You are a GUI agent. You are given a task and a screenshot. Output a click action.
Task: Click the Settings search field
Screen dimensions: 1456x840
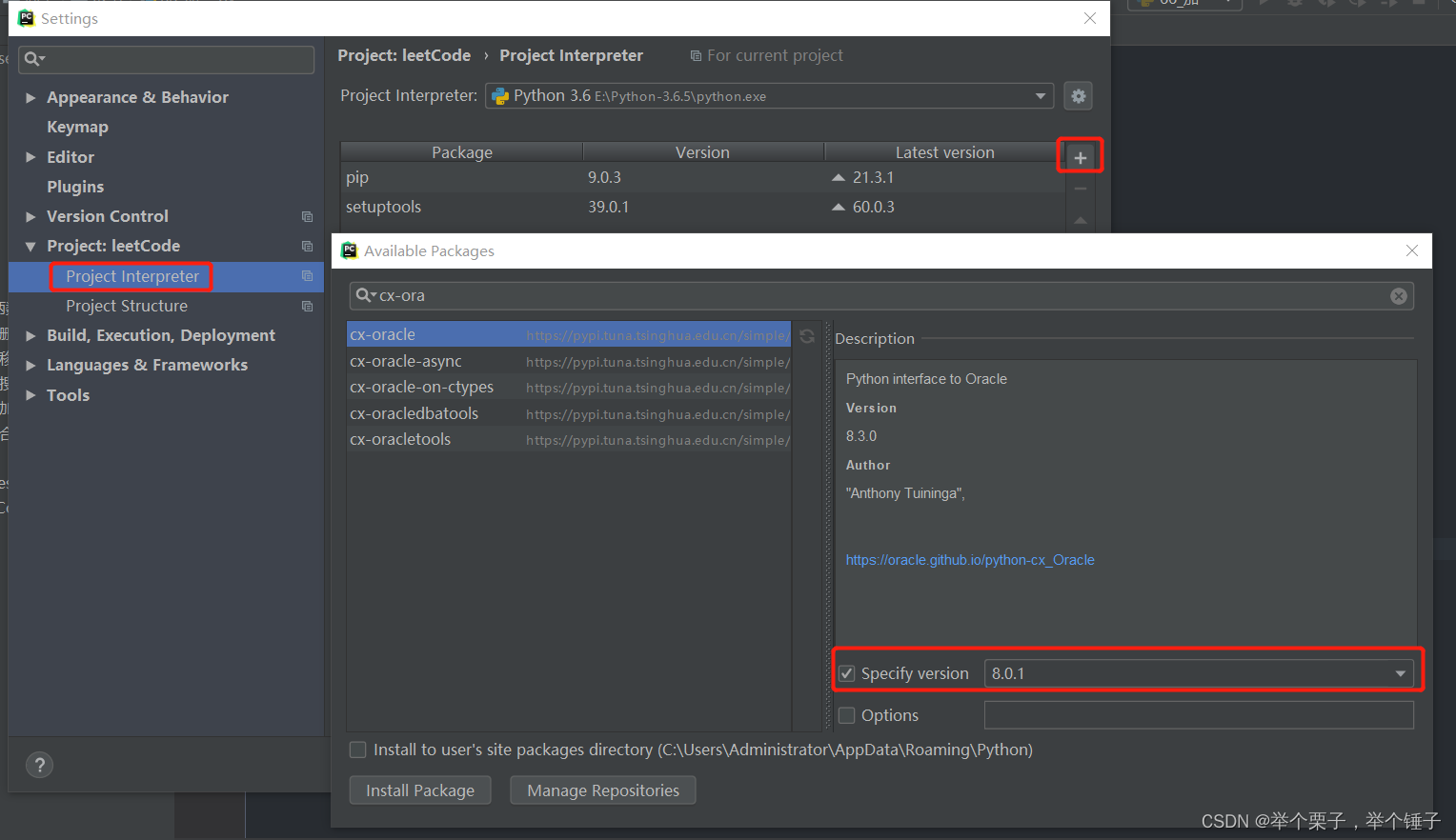pyautogui.click(x=167, y=59)
